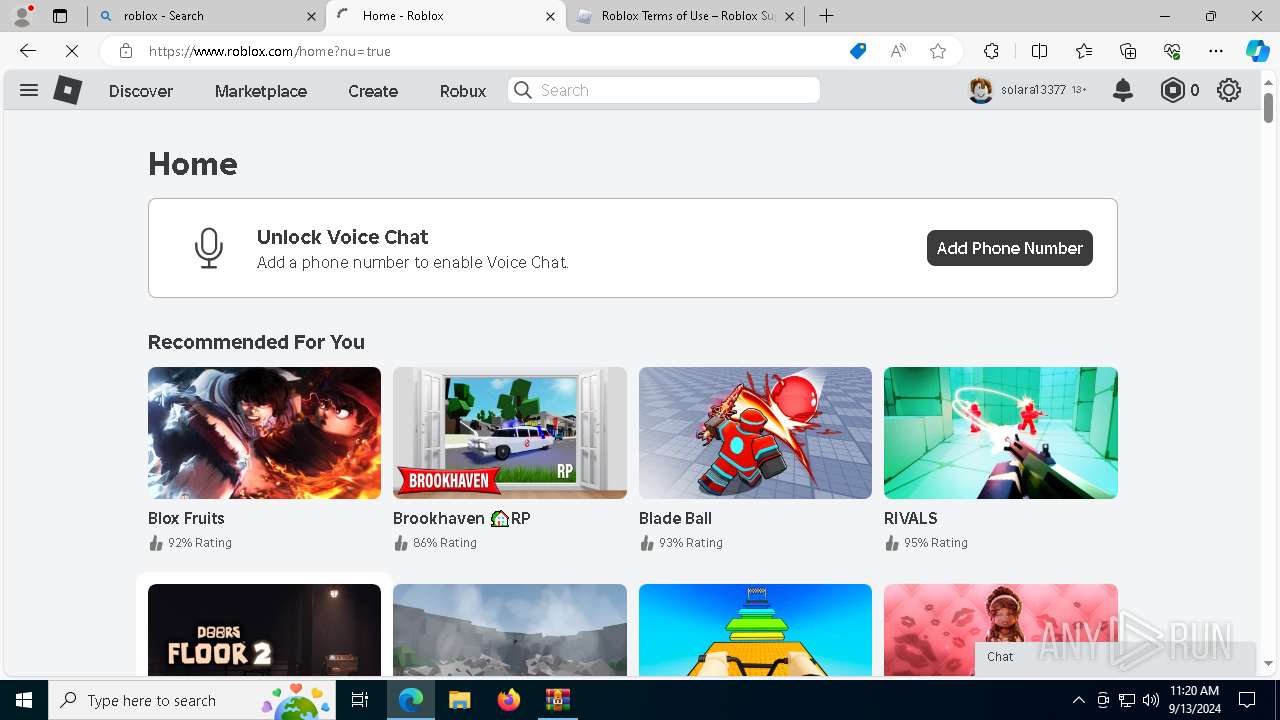Stop loading the page in Edge
The width and height of the screenshot is (1280, 720).
click(x=71, y=51)
